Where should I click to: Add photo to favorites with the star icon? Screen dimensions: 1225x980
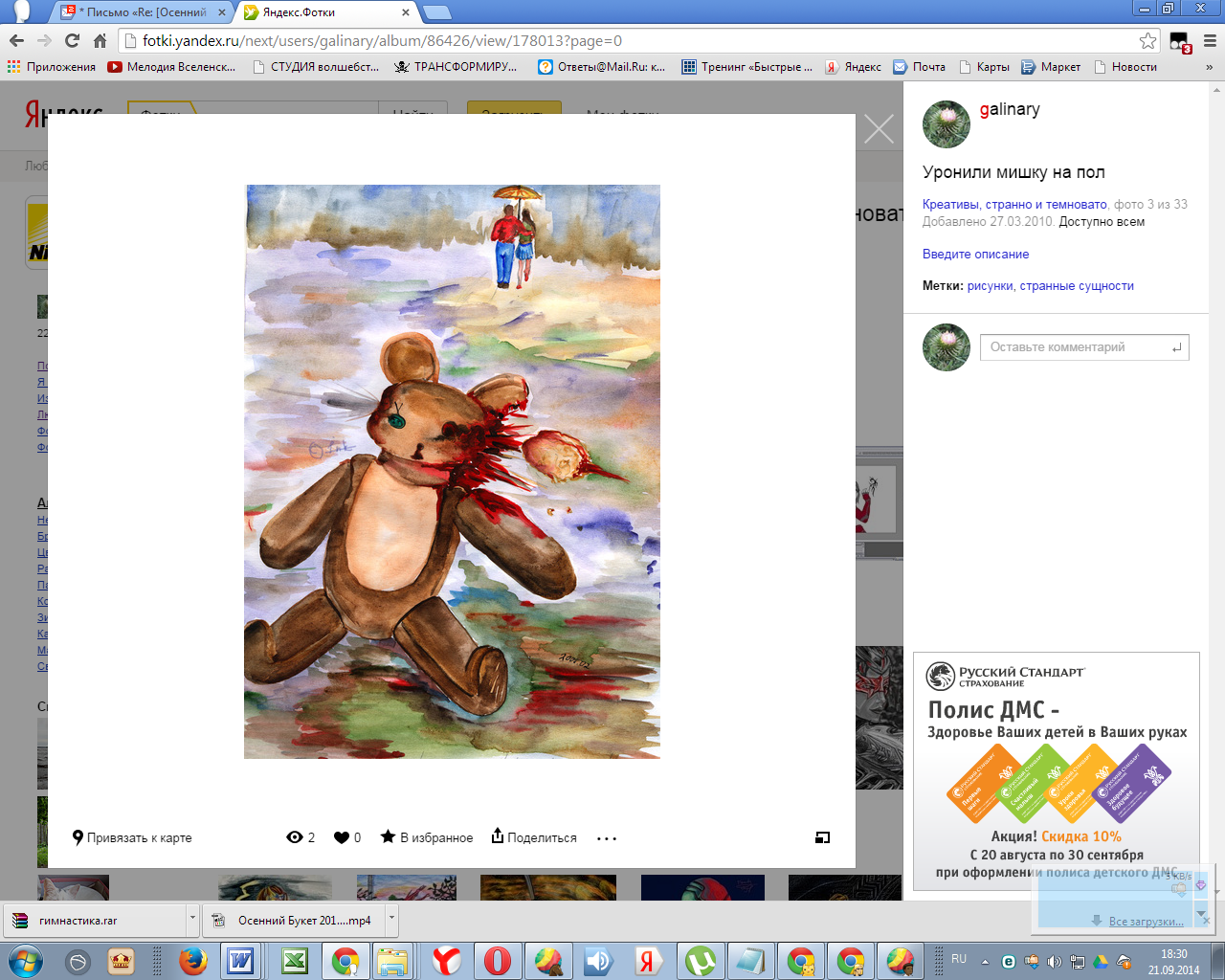[x=388, y=836]
